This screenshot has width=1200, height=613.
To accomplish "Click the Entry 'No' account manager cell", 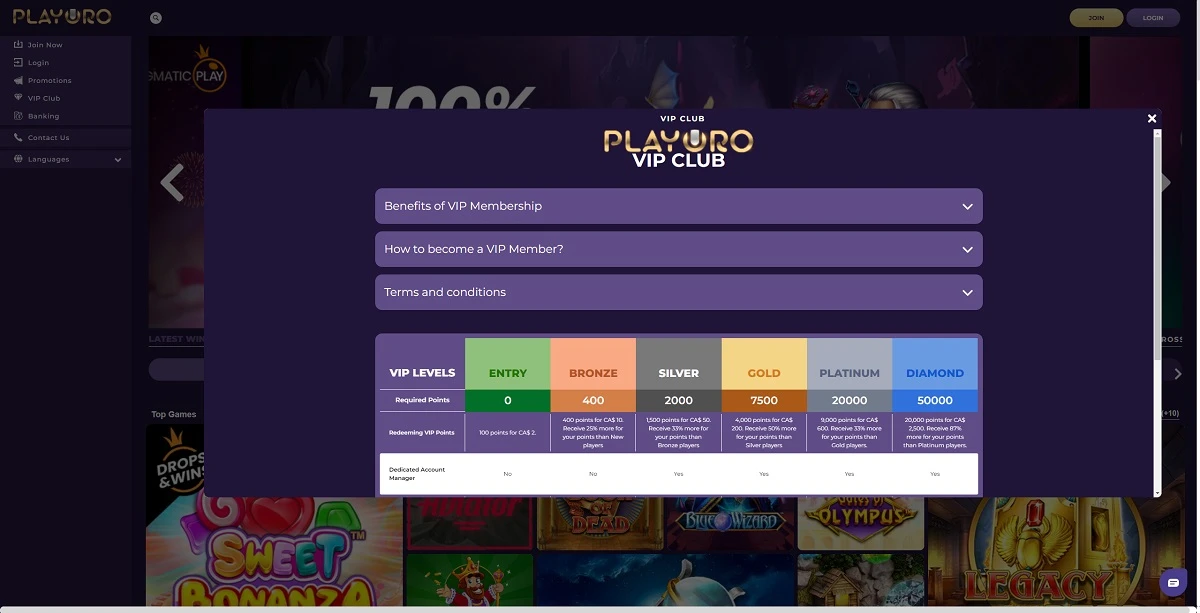I will click(508, 474).
